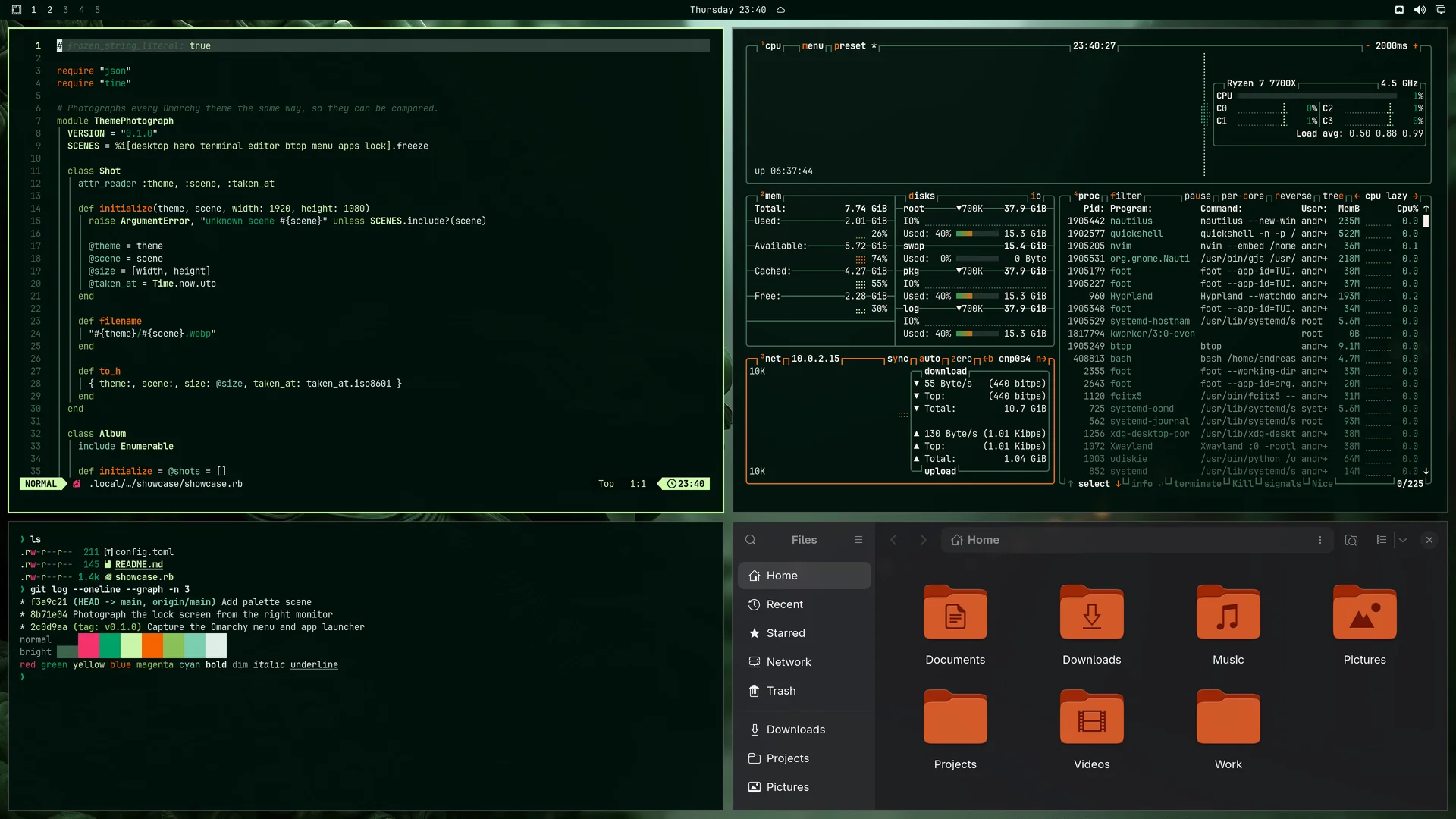Screen dimensions: 1456x819
Task: Switch to workspace 2 in top bar
Action: (49, 10)
